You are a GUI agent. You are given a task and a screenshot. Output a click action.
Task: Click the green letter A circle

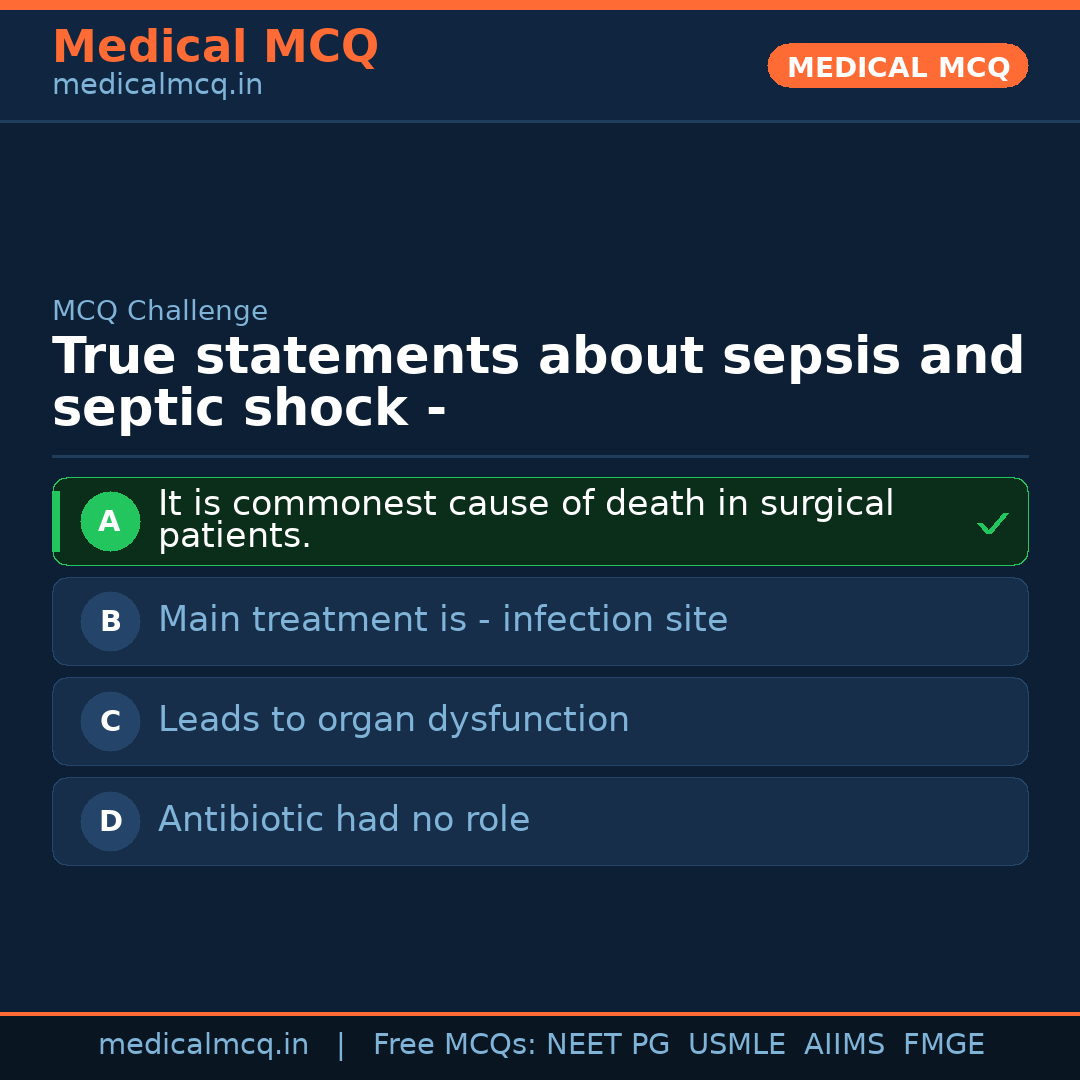[x=110, y=521]
